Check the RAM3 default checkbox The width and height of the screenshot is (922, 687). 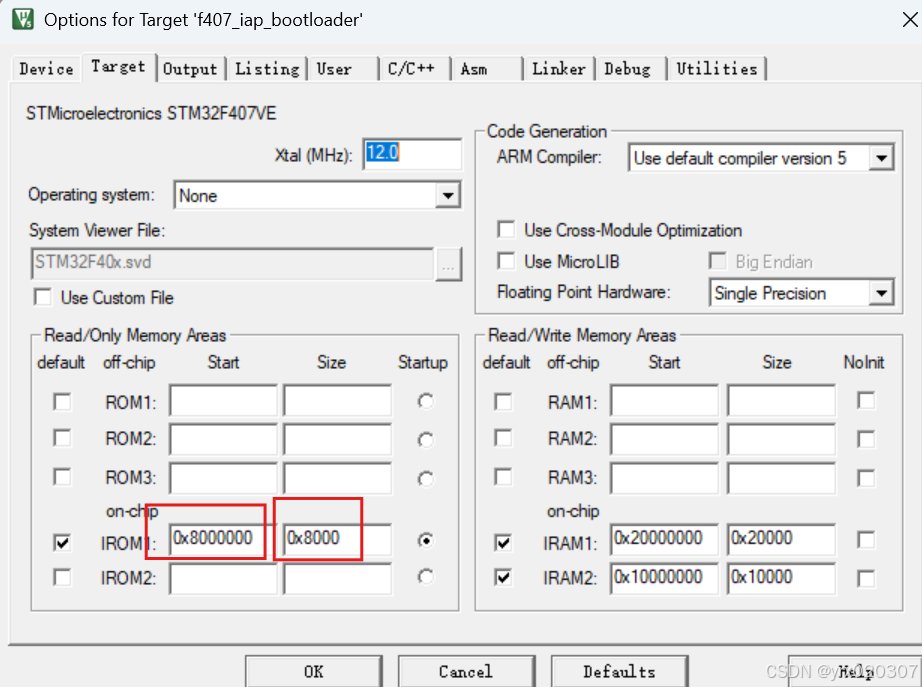coord(503,476)
